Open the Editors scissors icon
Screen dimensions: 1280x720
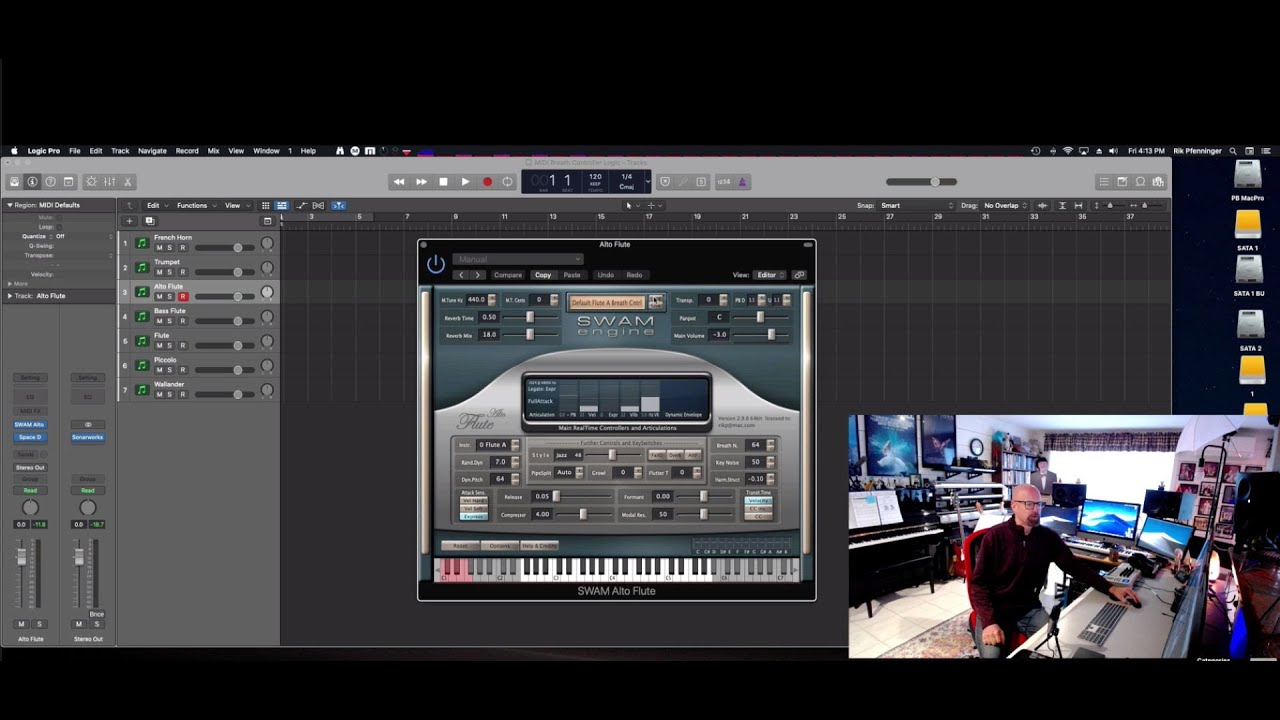[127, 182]
